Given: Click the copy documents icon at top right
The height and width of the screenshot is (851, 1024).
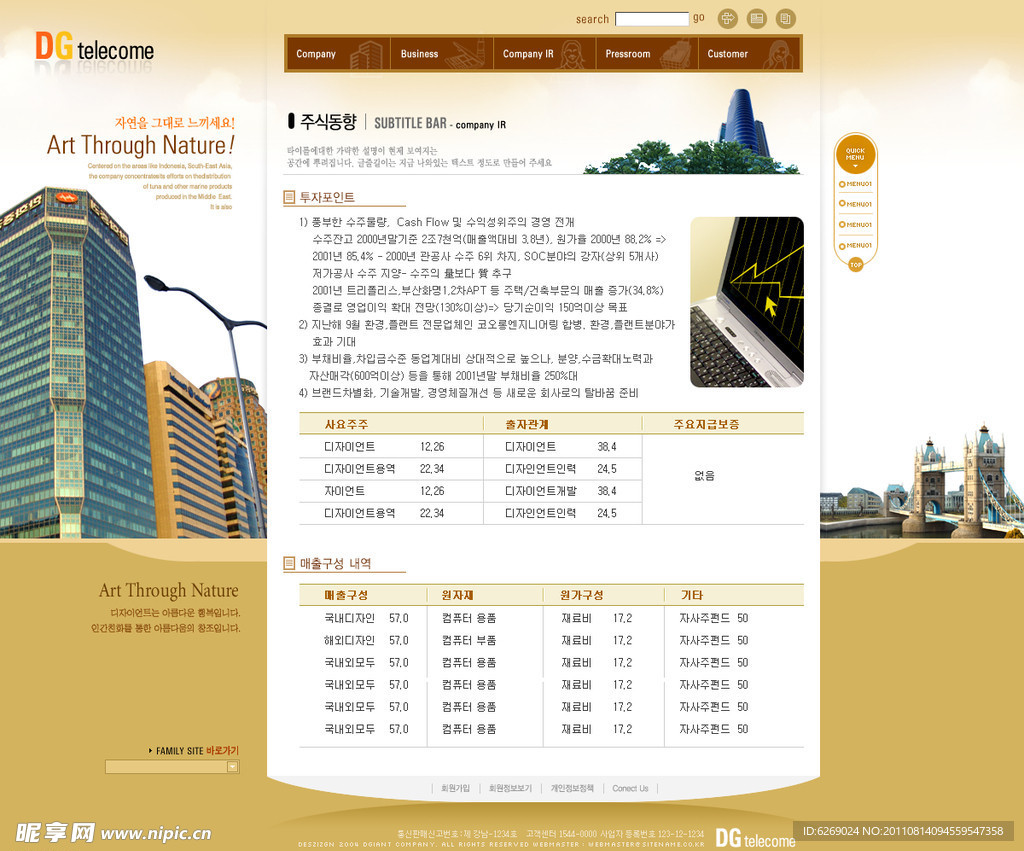Looking at the screenshot, I should (786, 18).
